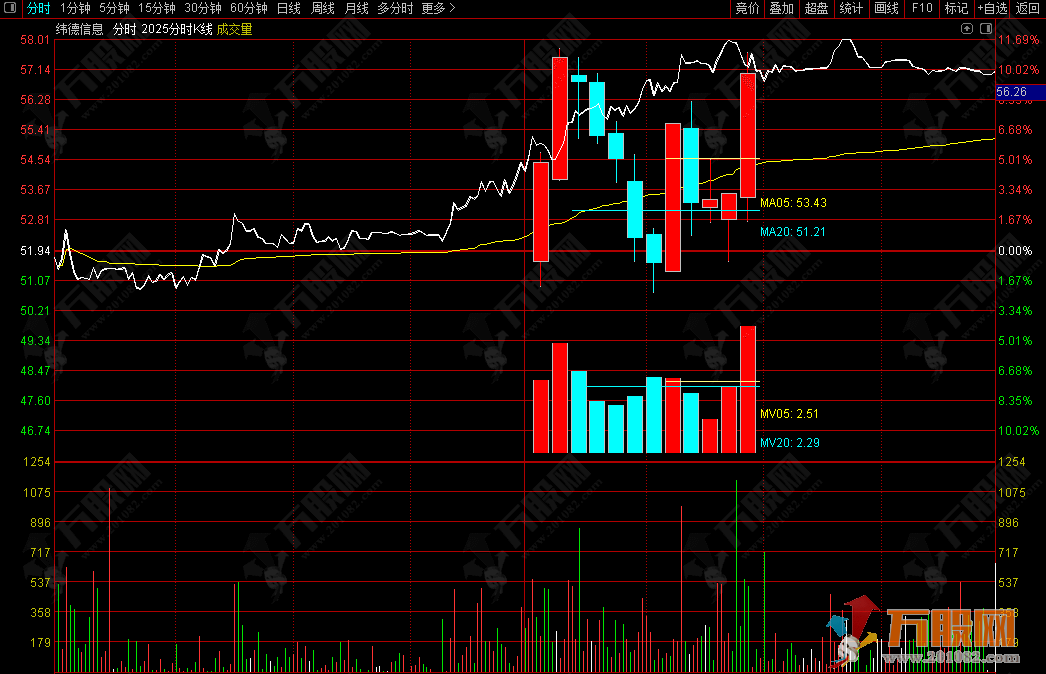The width and height of the screenshot is (1046, 674).
Task: Click the 标记 mark button
Action: click(x=957, y=8)
